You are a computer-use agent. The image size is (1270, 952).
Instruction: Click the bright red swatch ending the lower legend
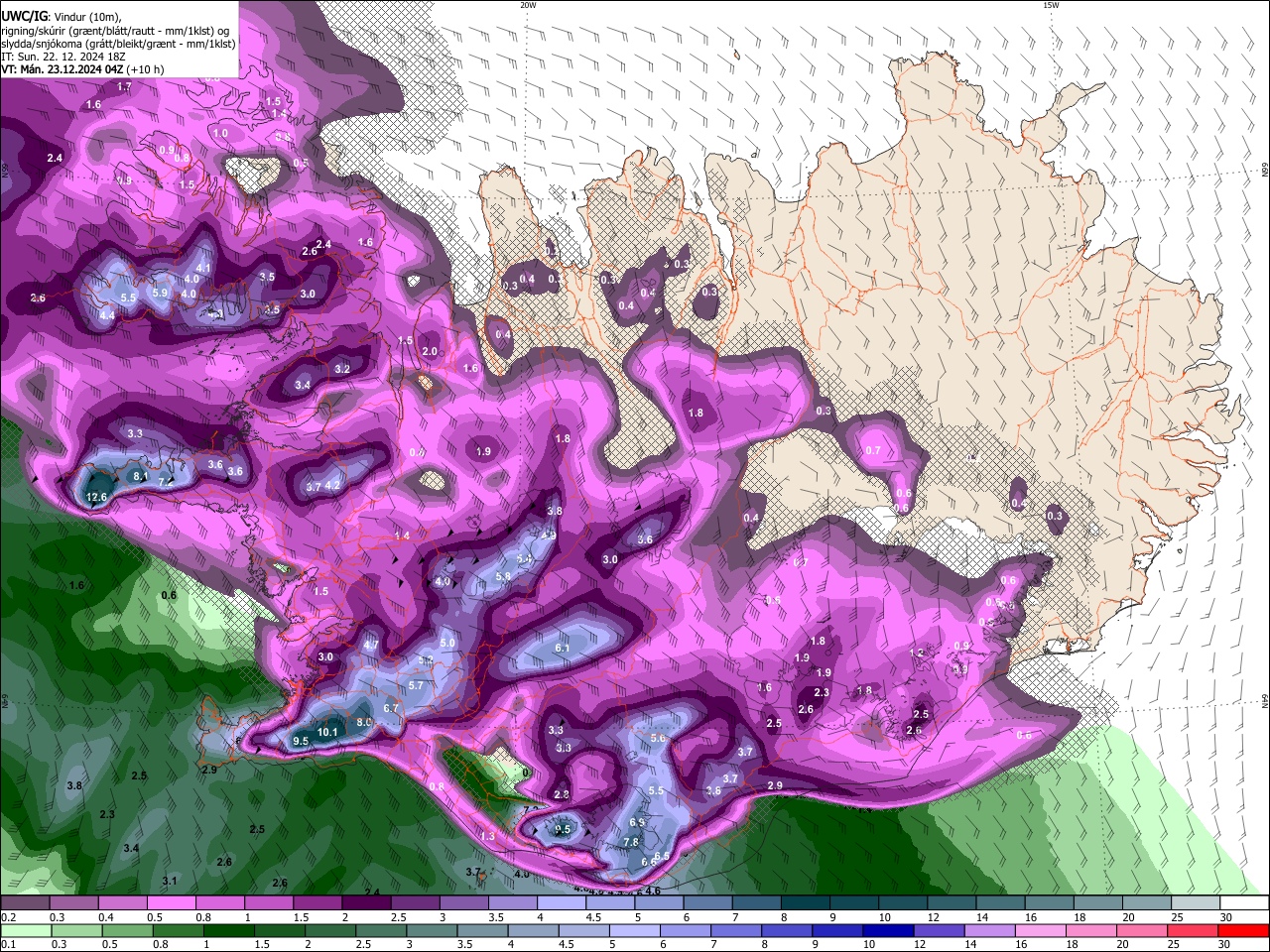tap(1242, 930)
